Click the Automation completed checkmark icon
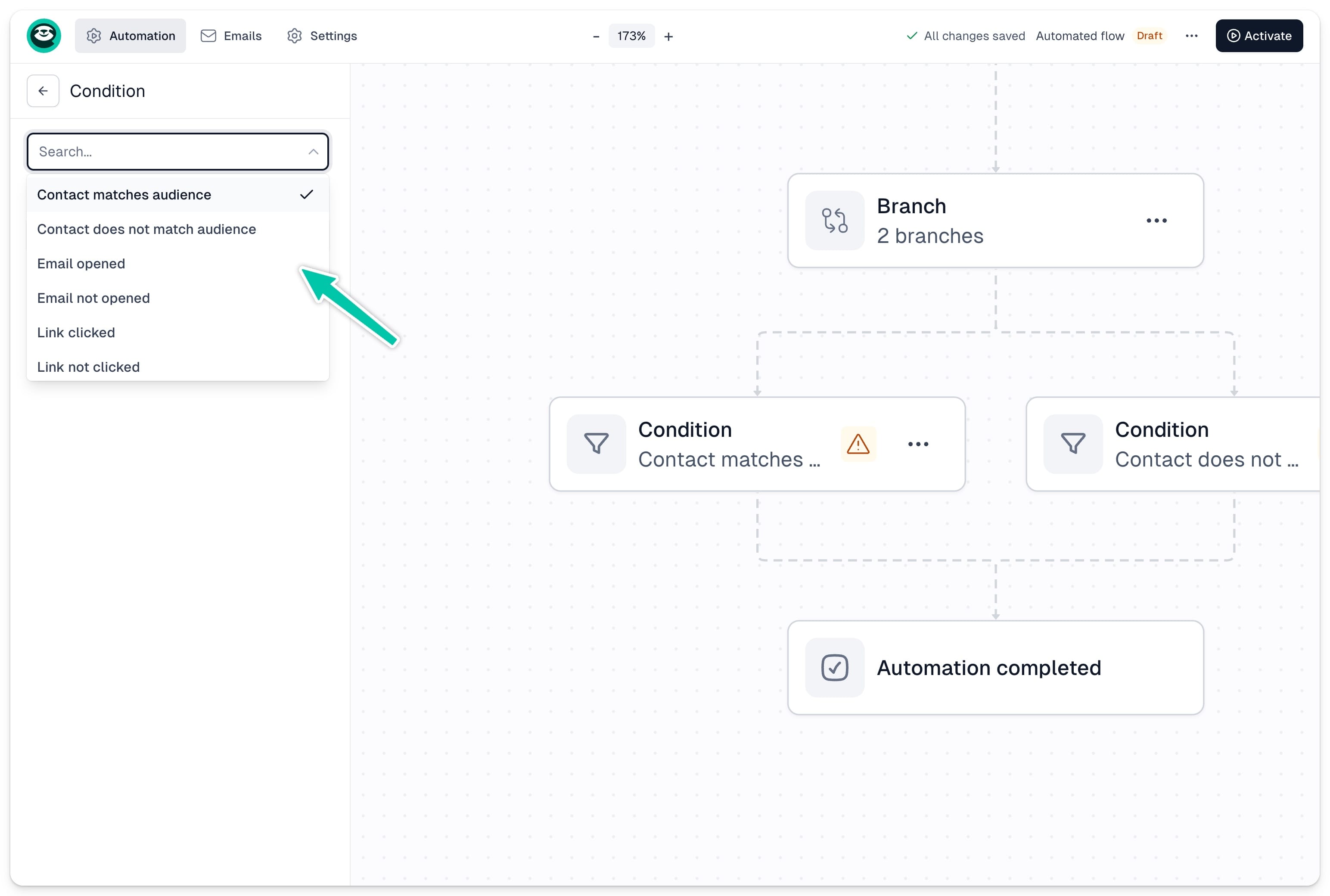The width and height of the screenshot is (1330, 896). click(834, 667)
